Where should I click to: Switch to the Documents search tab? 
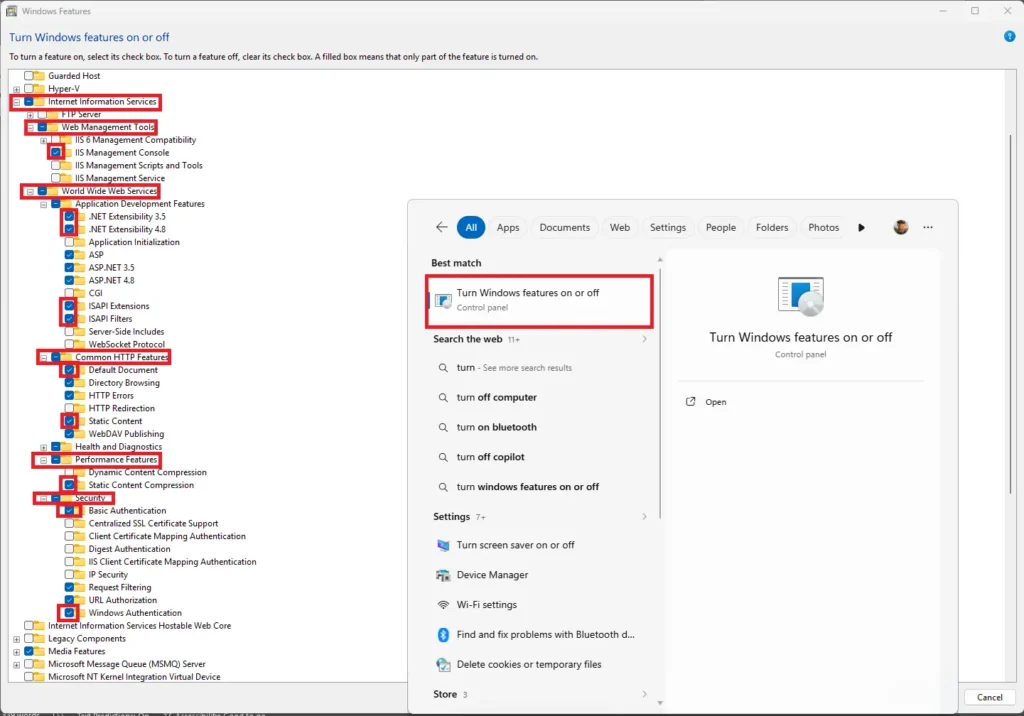click(x=564, y=227)
